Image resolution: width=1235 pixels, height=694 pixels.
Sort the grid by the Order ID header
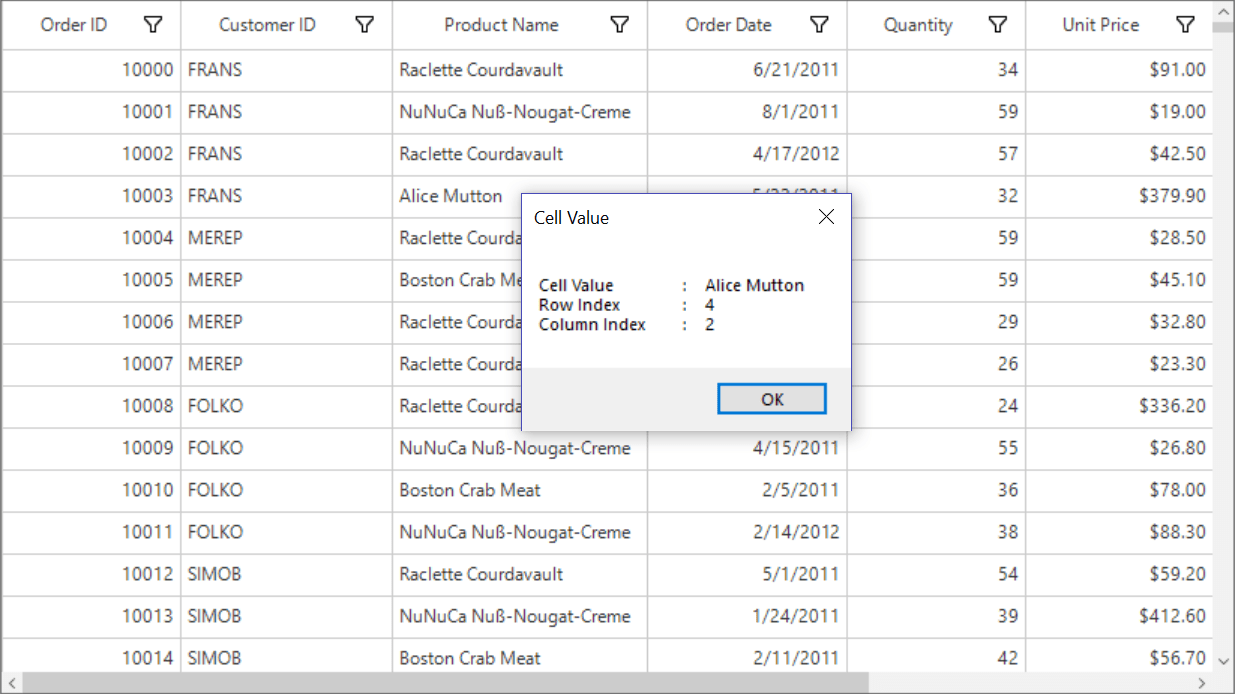(x=74, y=24)
